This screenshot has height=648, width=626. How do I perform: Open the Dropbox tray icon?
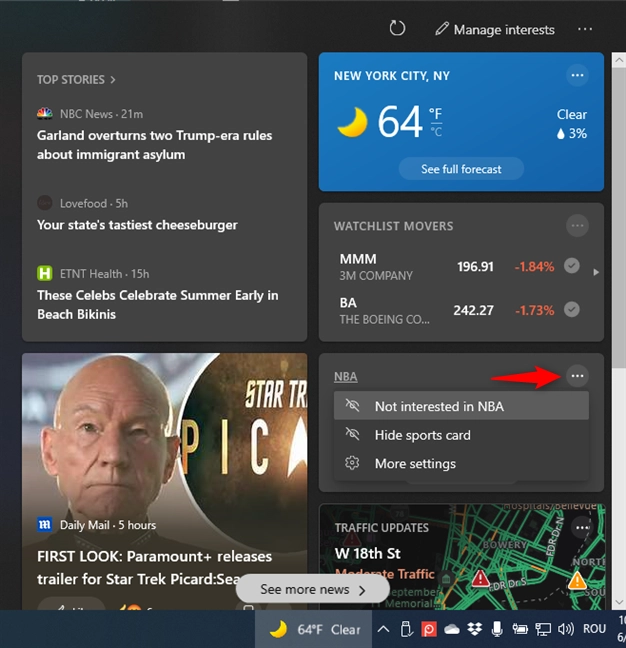[474, 629]
